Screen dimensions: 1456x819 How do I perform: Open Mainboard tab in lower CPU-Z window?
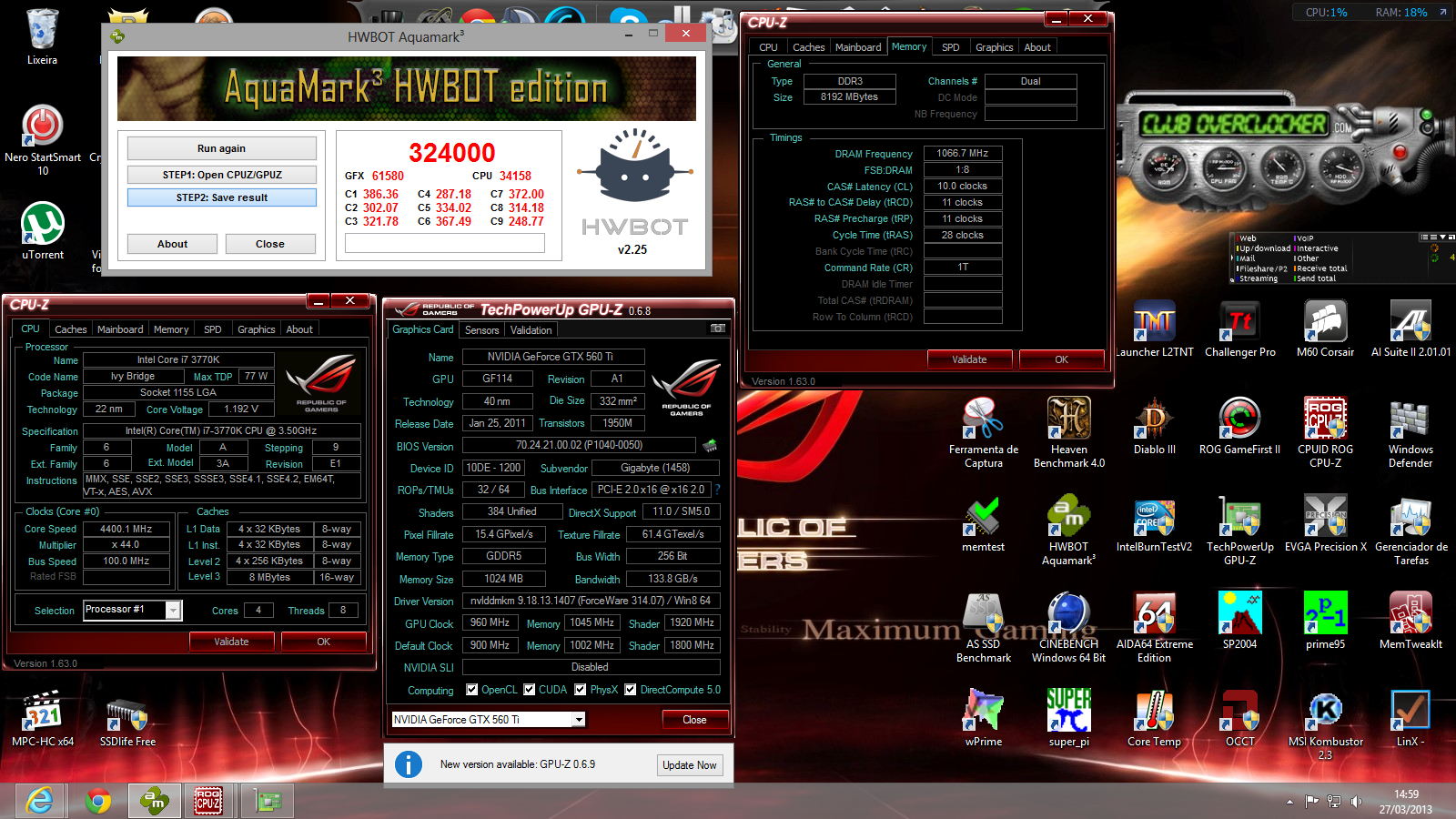pos(120,329)
